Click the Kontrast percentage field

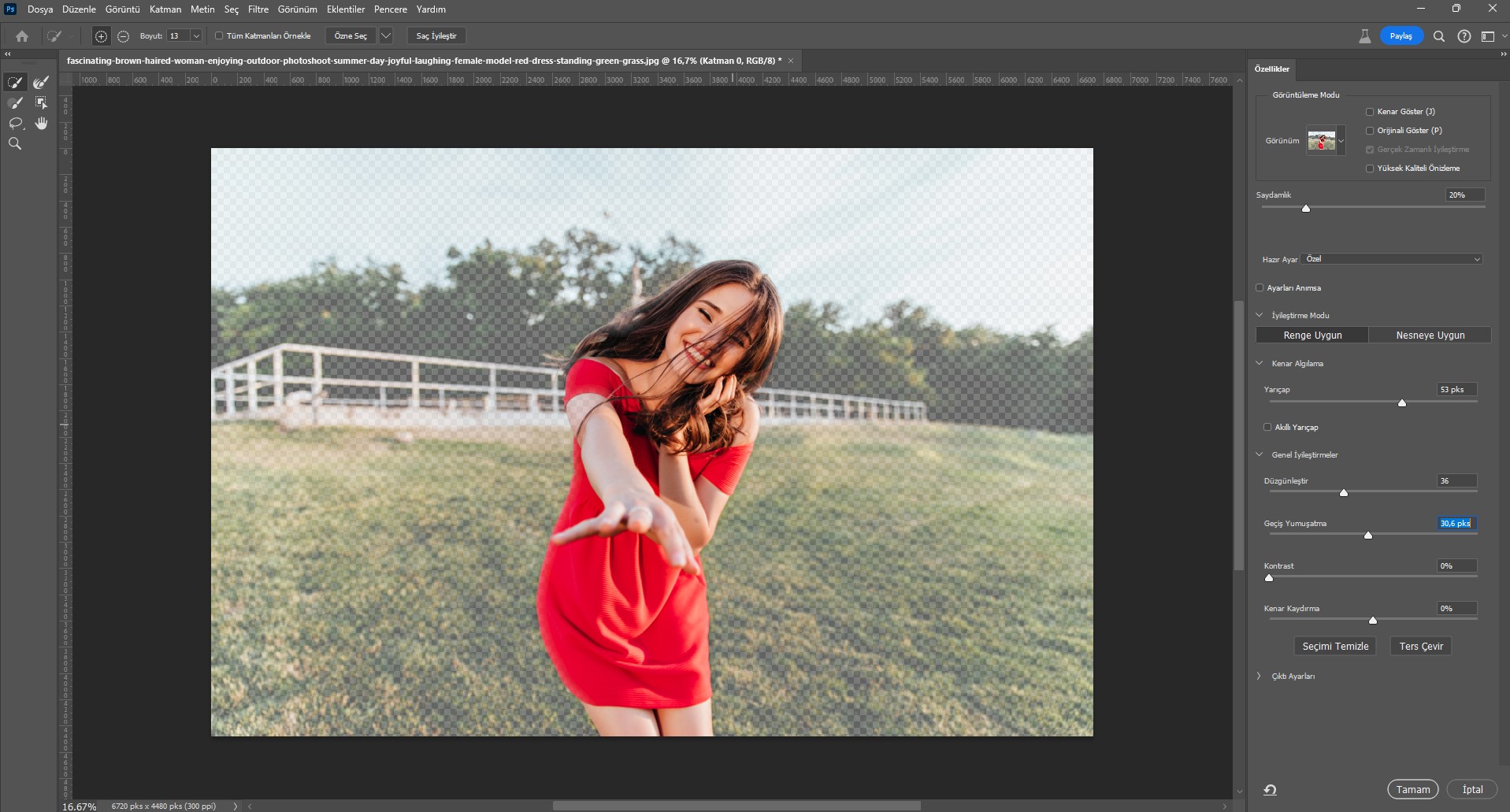click(x=1456, y=566)
